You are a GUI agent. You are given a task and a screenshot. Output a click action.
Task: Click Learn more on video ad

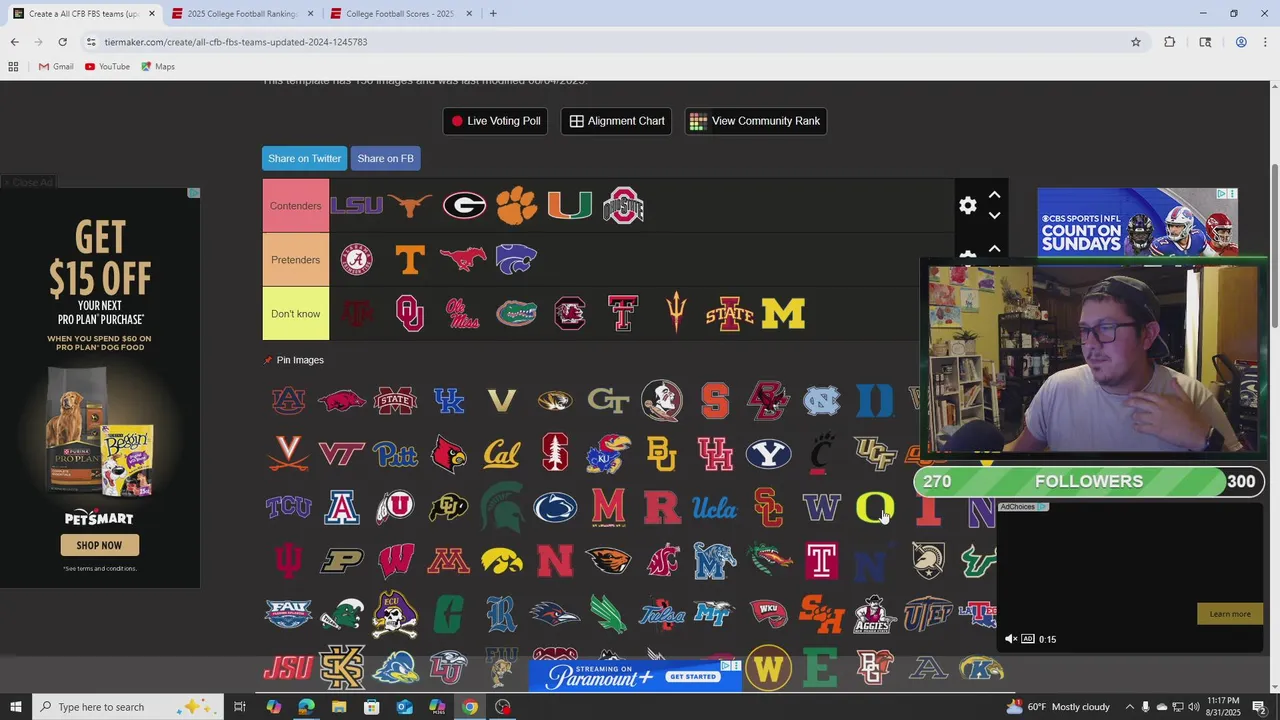[x=1229, y=614]
